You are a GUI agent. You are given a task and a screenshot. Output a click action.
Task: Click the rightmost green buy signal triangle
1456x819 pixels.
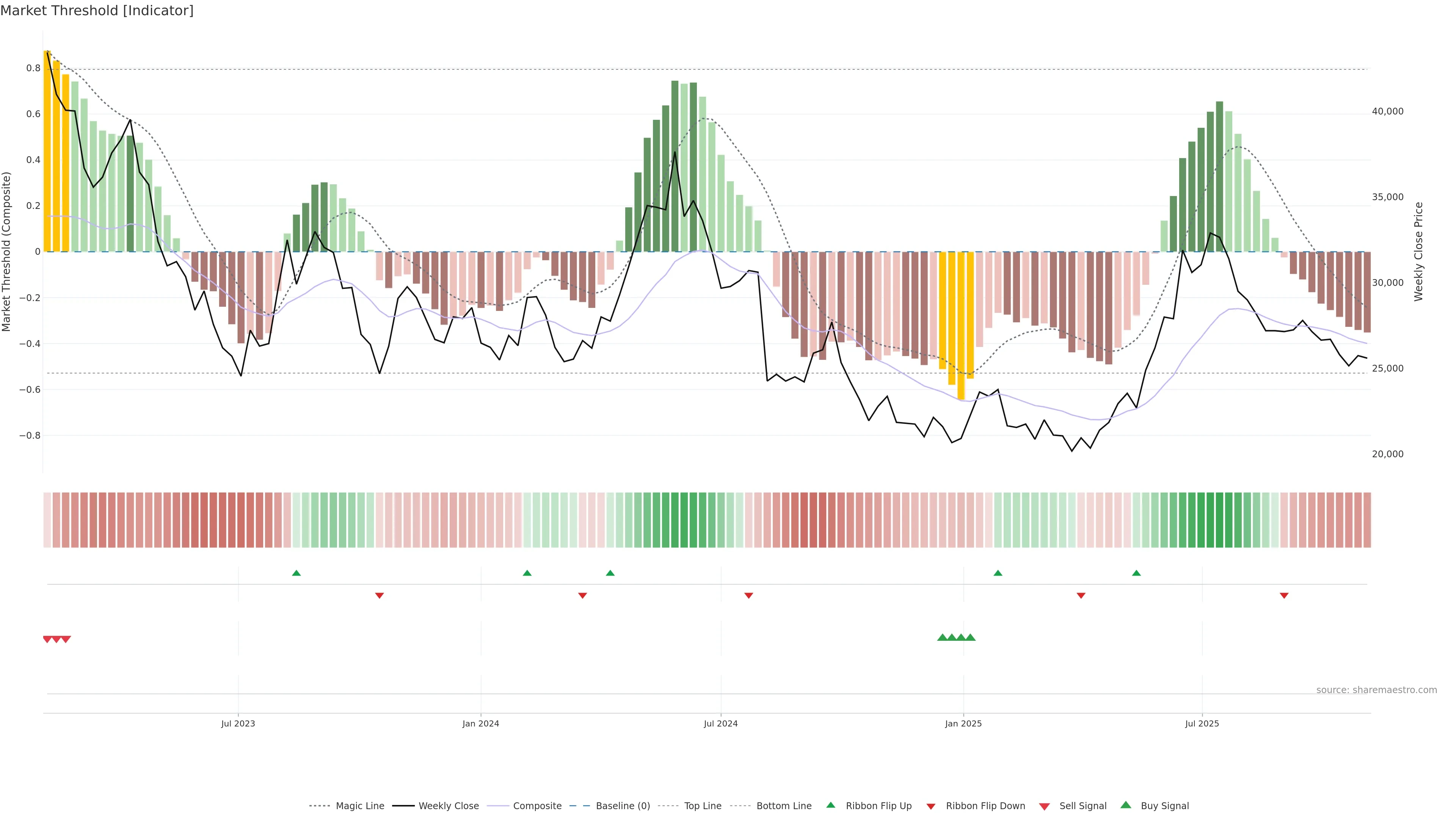pos(971,637)
